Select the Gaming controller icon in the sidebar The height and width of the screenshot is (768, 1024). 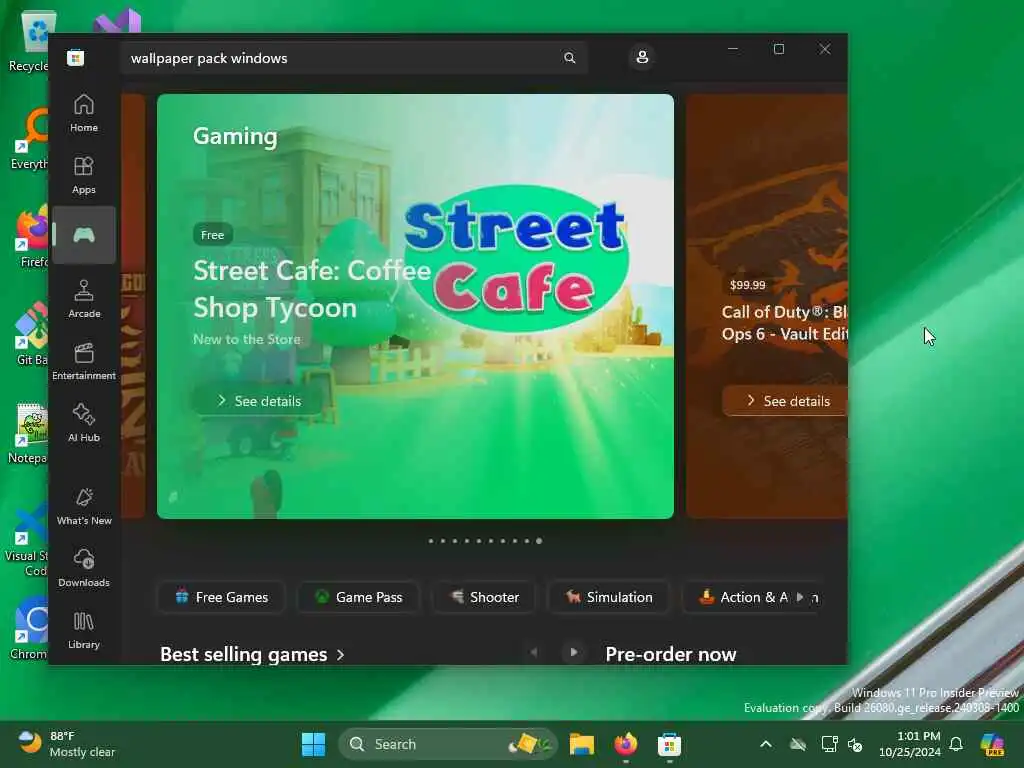84,235
